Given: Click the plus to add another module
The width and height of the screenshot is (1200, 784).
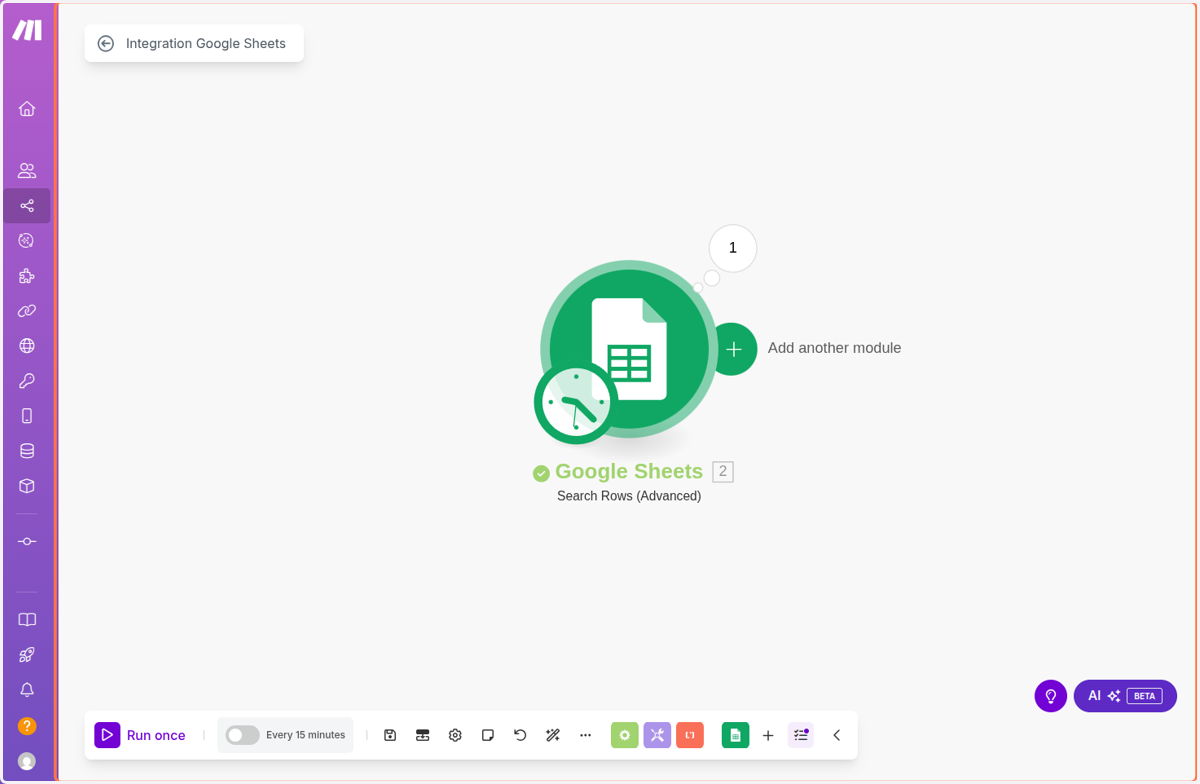Looking at the screenshot, I should click(x=733, y=349).
